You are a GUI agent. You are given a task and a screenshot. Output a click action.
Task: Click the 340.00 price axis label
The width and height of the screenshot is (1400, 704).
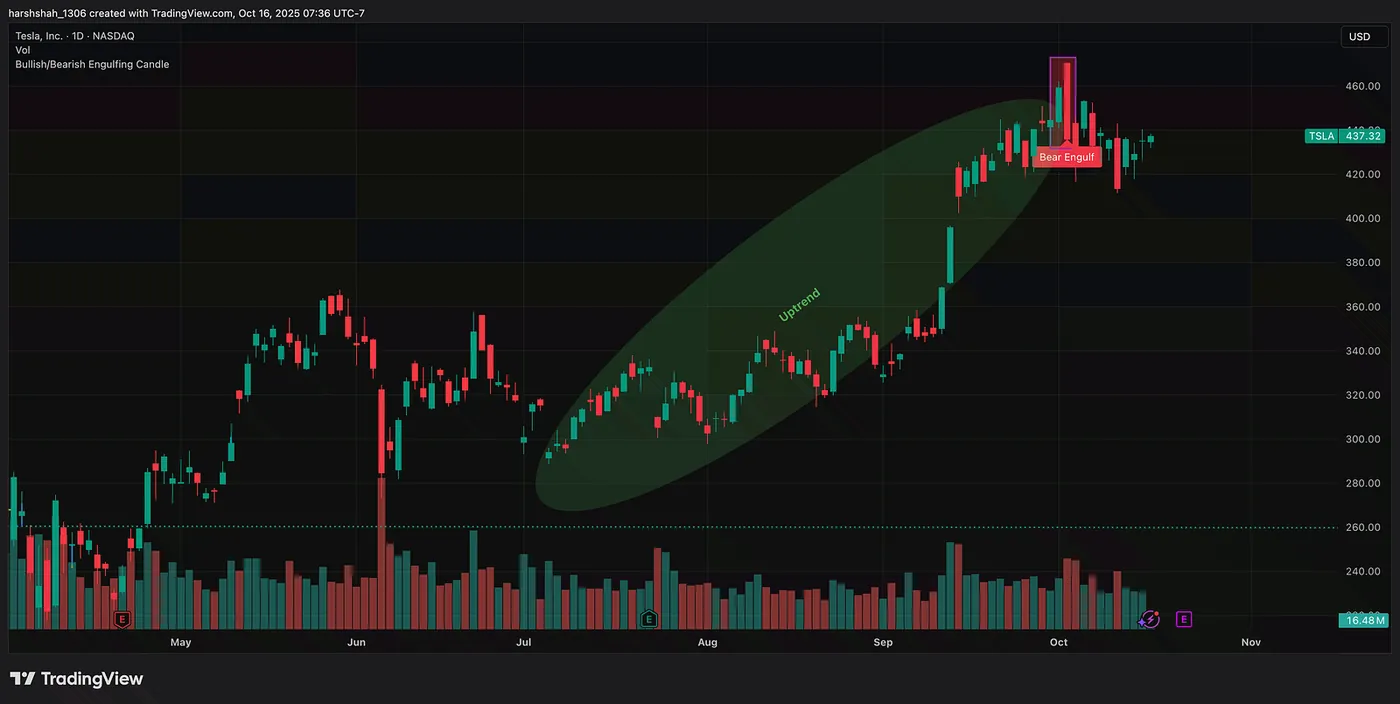(1362, 351)
